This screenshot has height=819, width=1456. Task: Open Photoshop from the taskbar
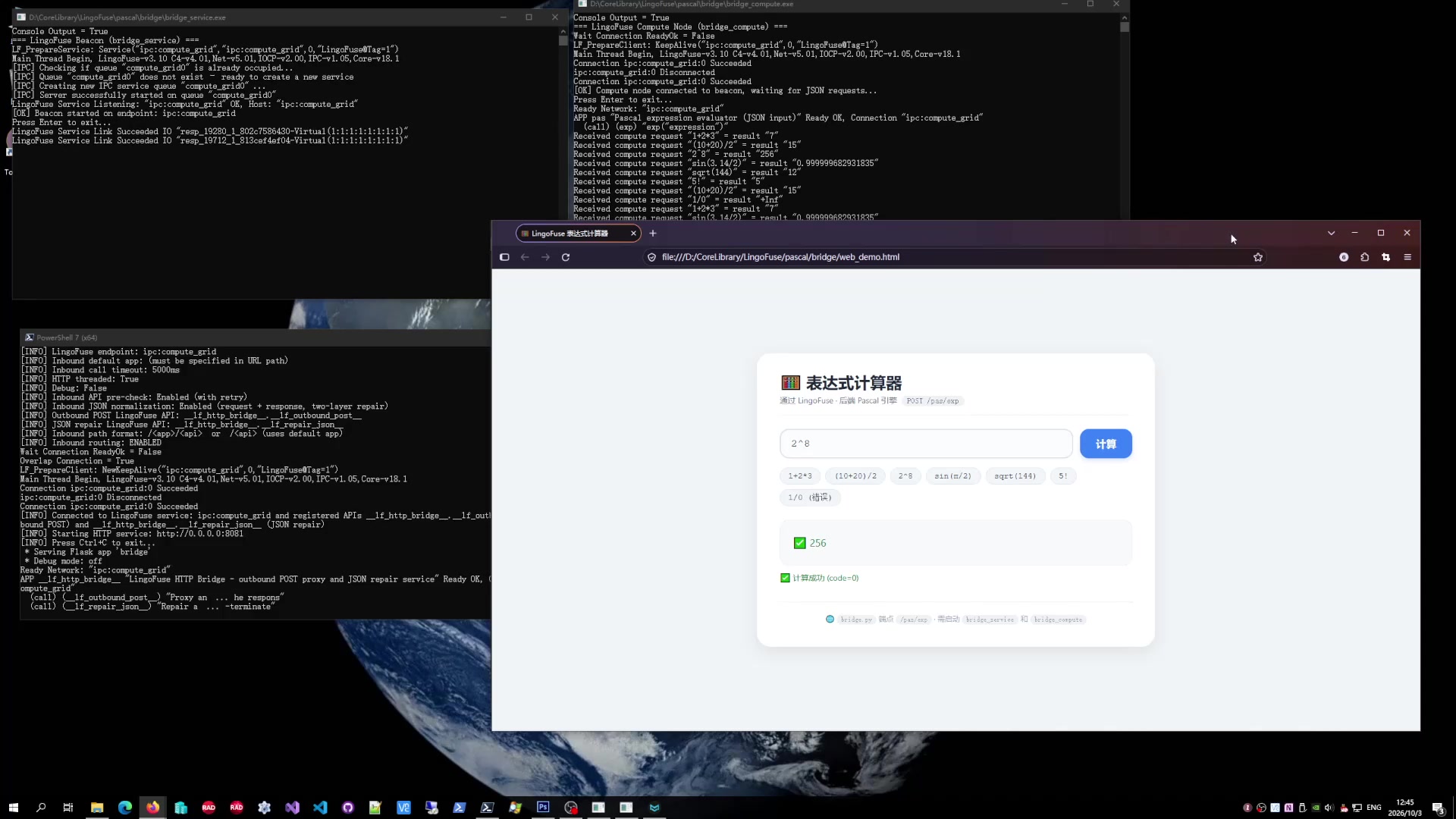click(x=543, y=808)
